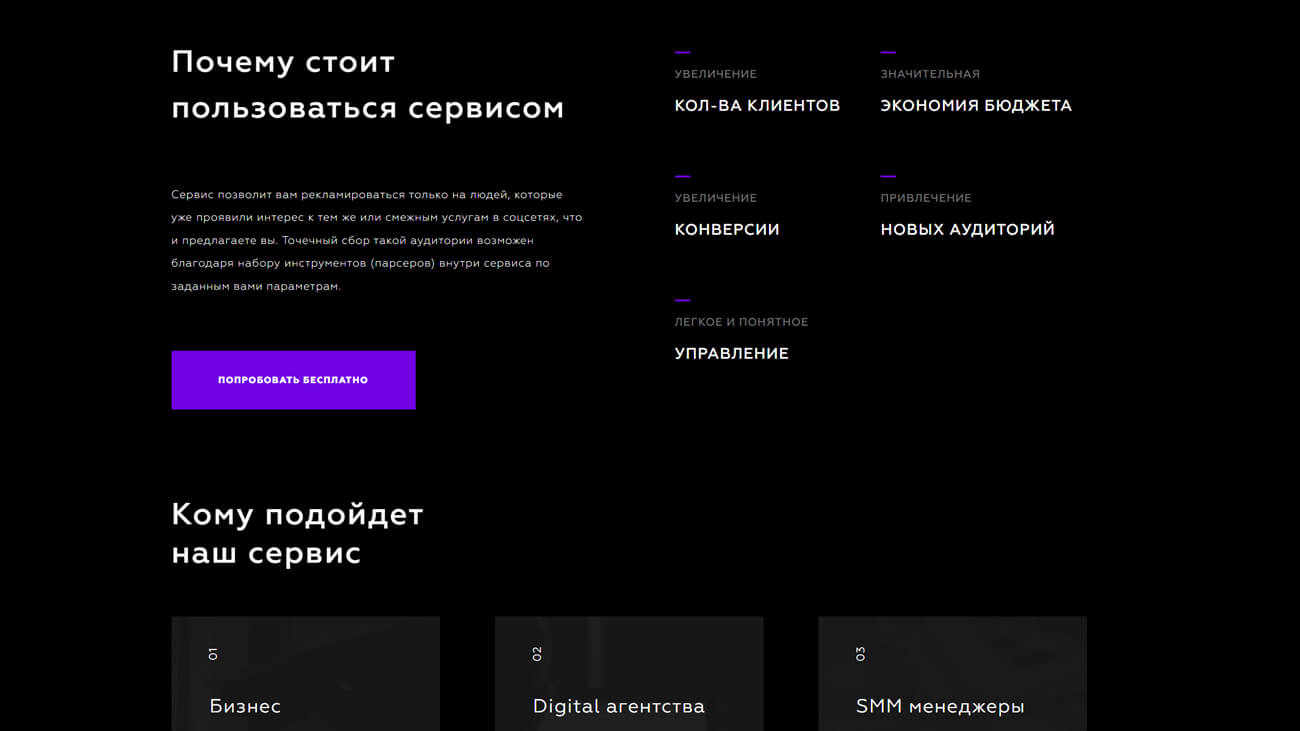Click the 03 marker on SMM менеджеры card
This screenshot has width=1300, height=731.
click(860, 654)
